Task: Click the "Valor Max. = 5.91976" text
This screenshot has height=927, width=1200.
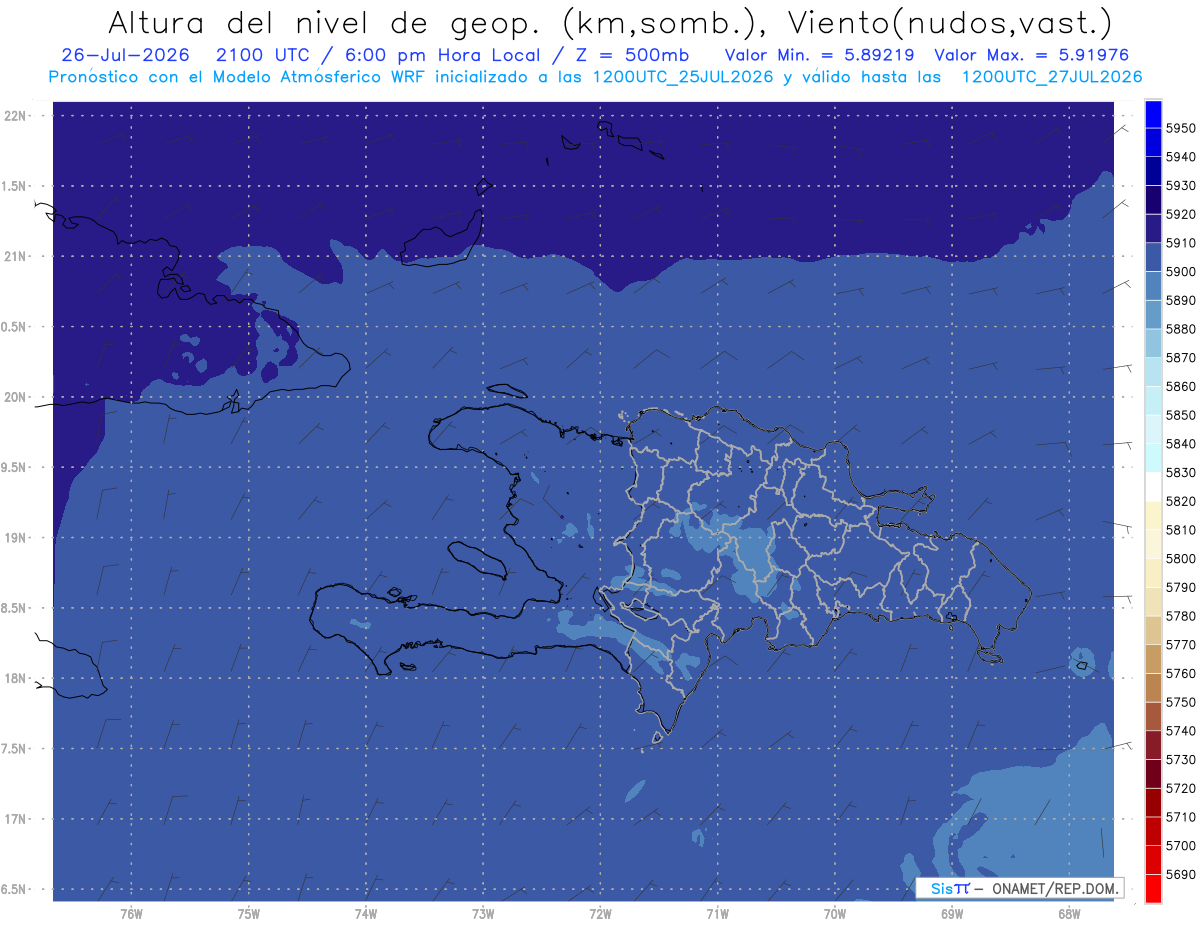Action: pos(1030,55)
